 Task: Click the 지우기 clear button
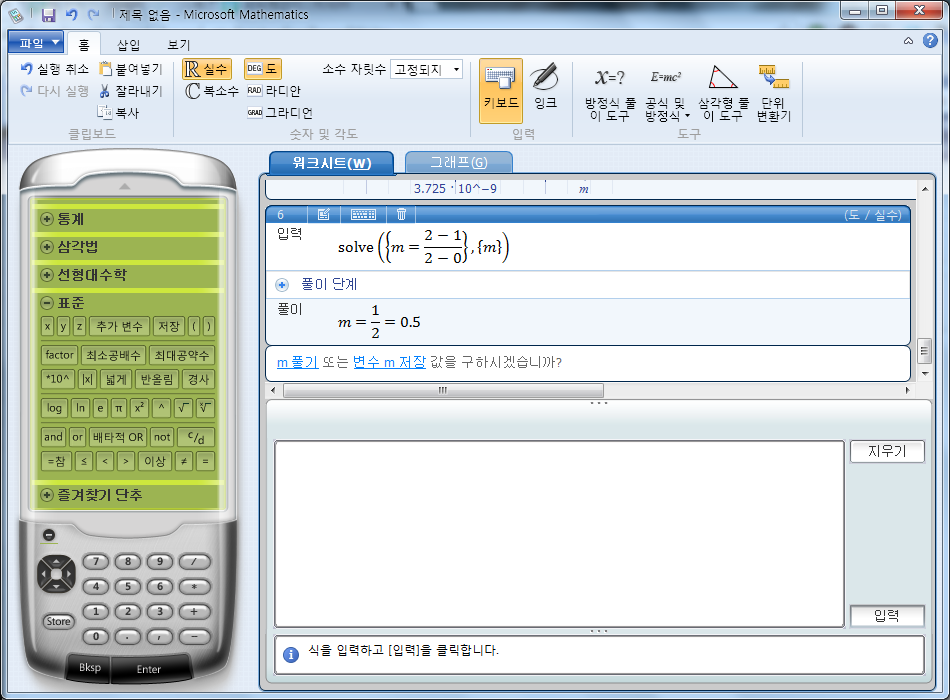tap(887, 451)
